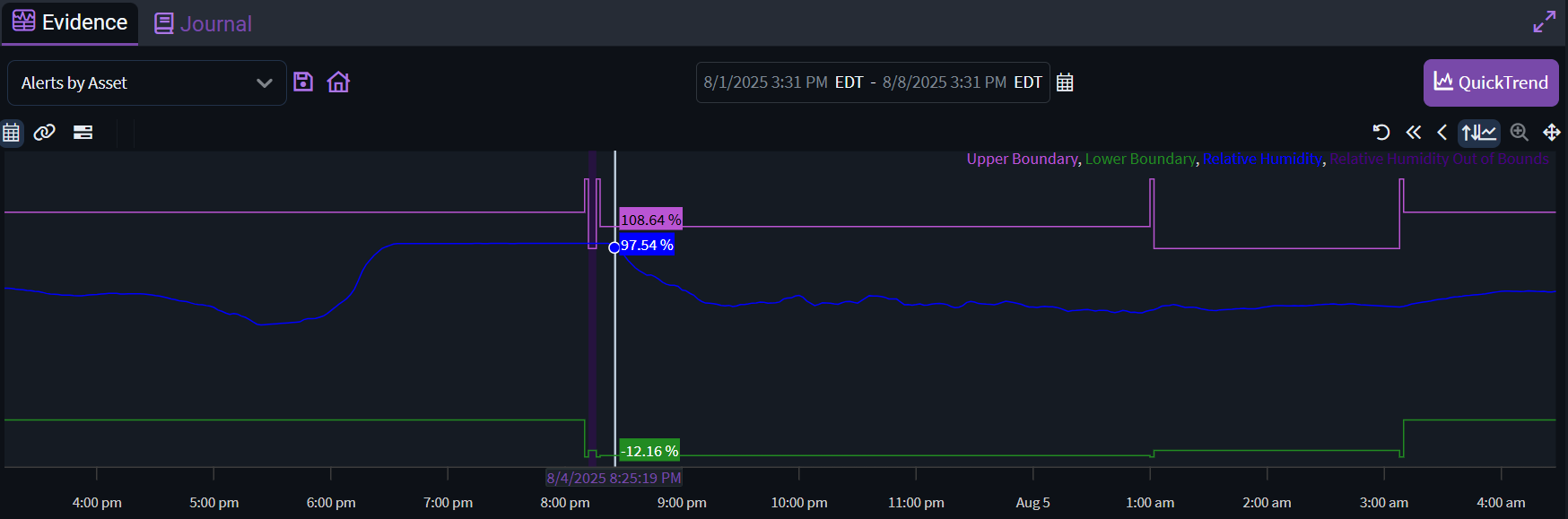This screenshot has height=519, width=1568.
Task: Click the single left chevron icon
Action: tap(1442, 133)
